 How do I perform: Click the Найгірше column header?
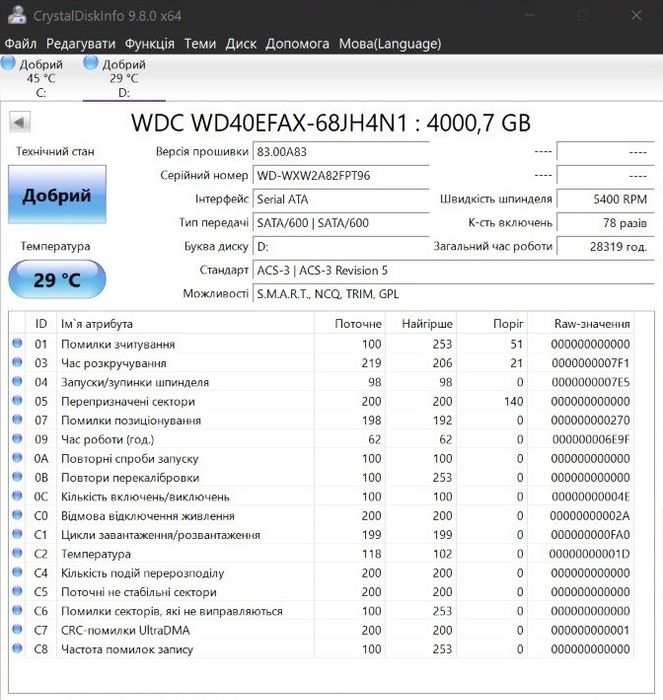coord(421,324)
